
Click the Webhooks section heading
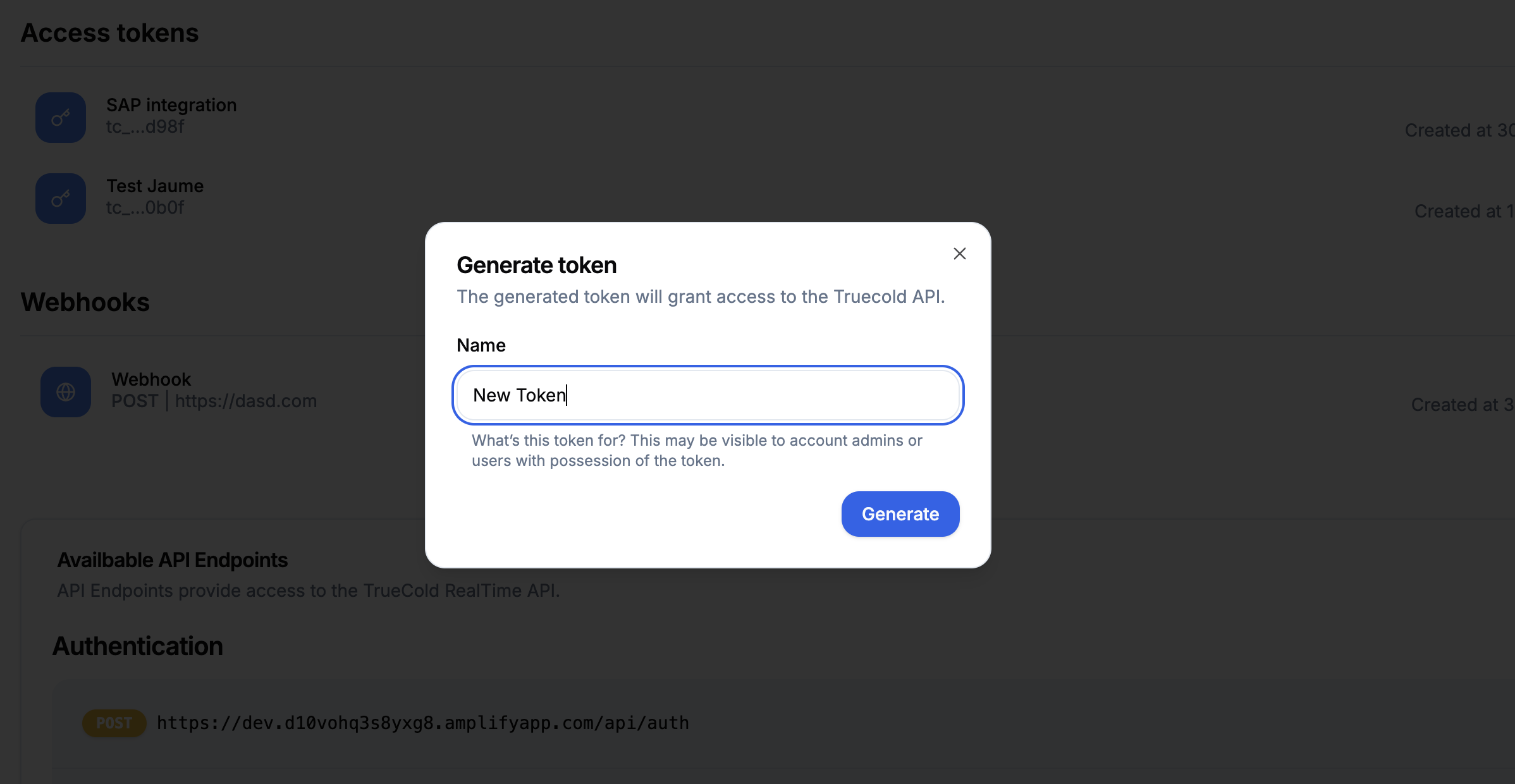click(x=85, y=302)
